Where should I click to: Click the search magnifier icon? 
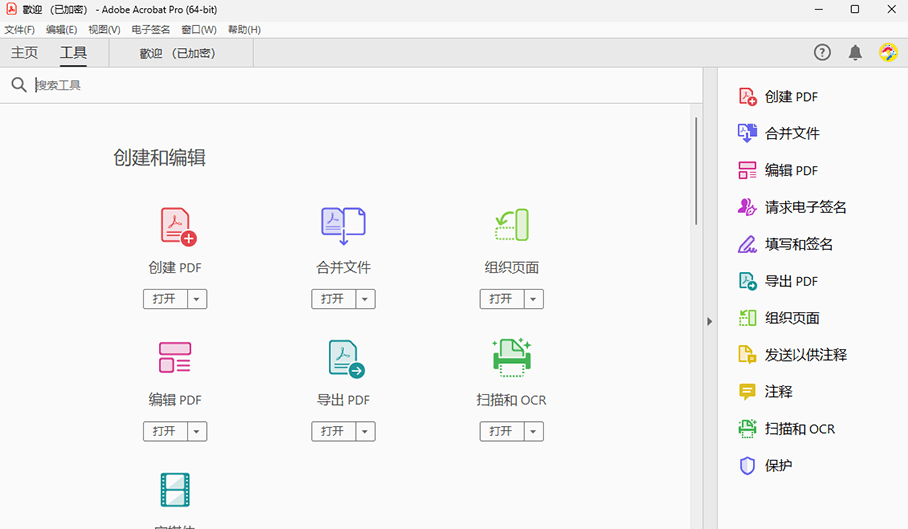pos(19,85)
